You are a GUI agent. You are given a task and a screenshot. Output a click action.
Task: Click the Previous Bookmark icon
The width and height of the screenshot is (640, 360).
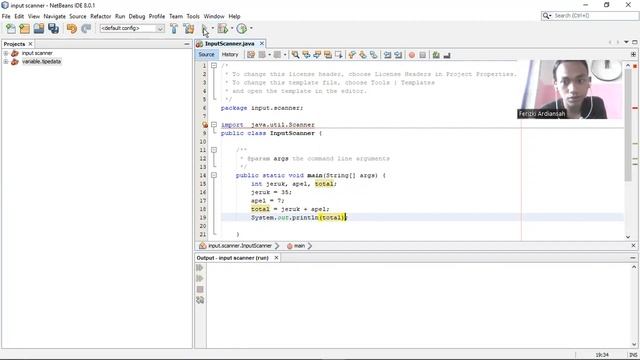click(x=352, y=55)
